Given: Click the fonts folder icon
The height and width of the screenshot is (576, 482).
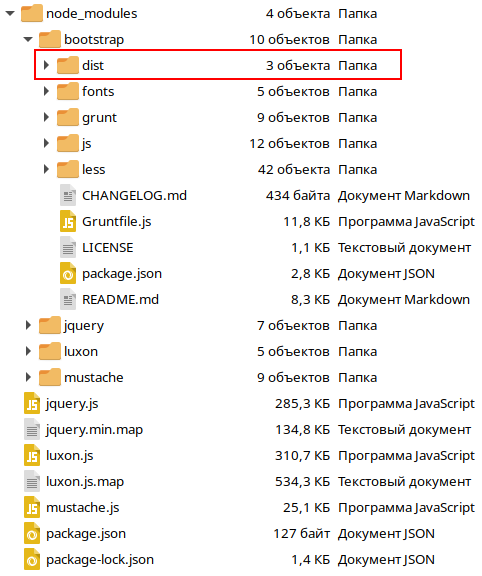Looking at the screenshot, I should [68, 91].
